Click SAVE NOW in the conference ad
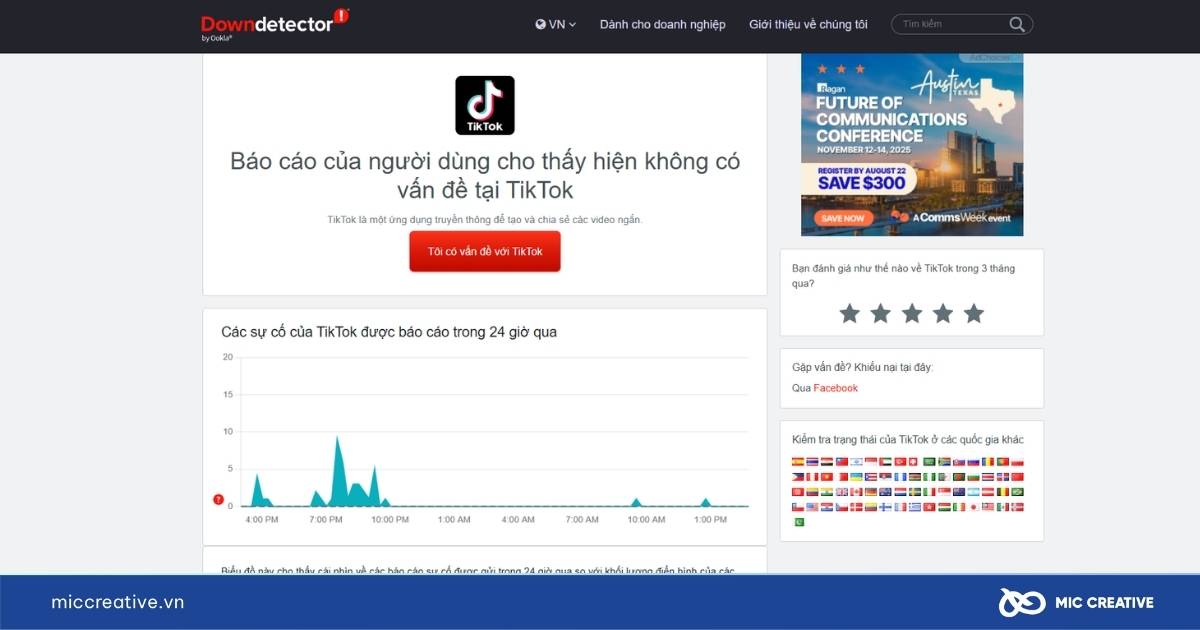Viewport: 1200px width, 630px height. (x=841, y=217)
